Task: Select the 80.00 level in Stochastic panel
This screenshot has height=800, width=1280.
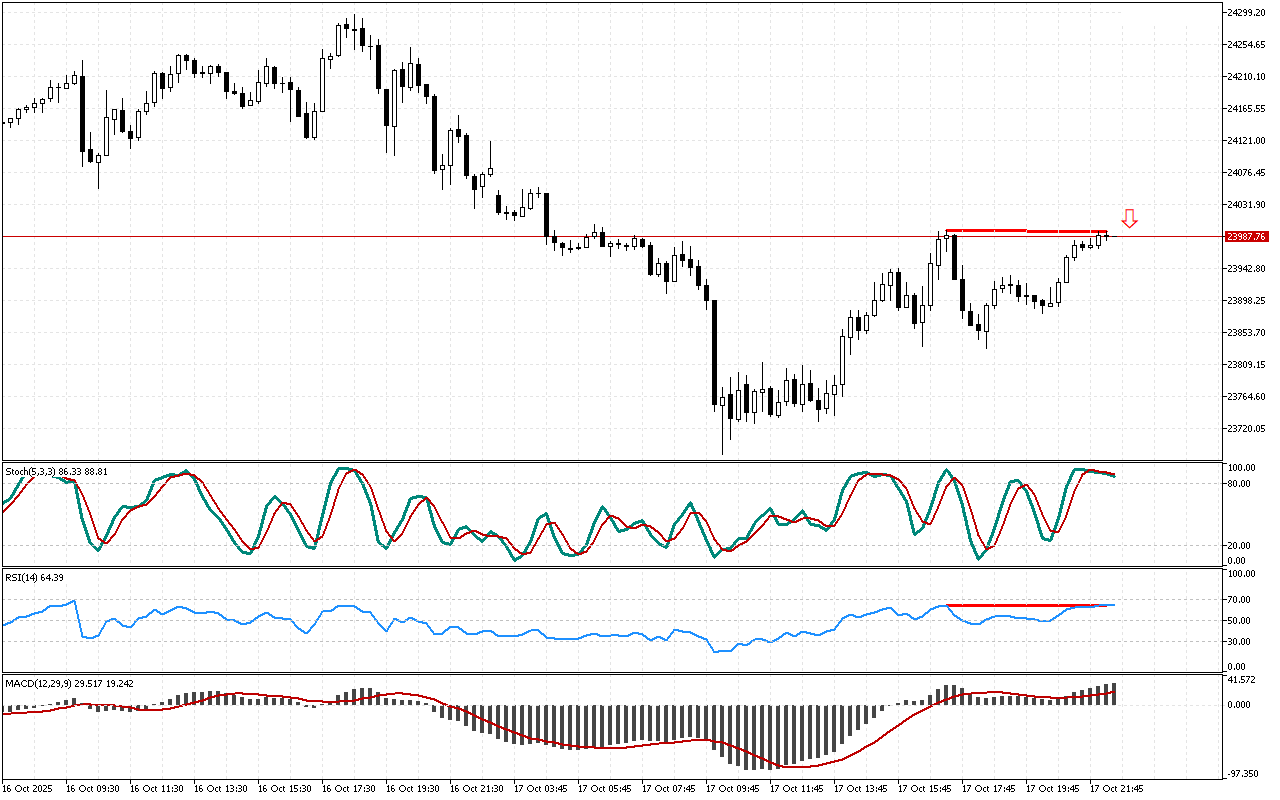Action: [1240, 484]
